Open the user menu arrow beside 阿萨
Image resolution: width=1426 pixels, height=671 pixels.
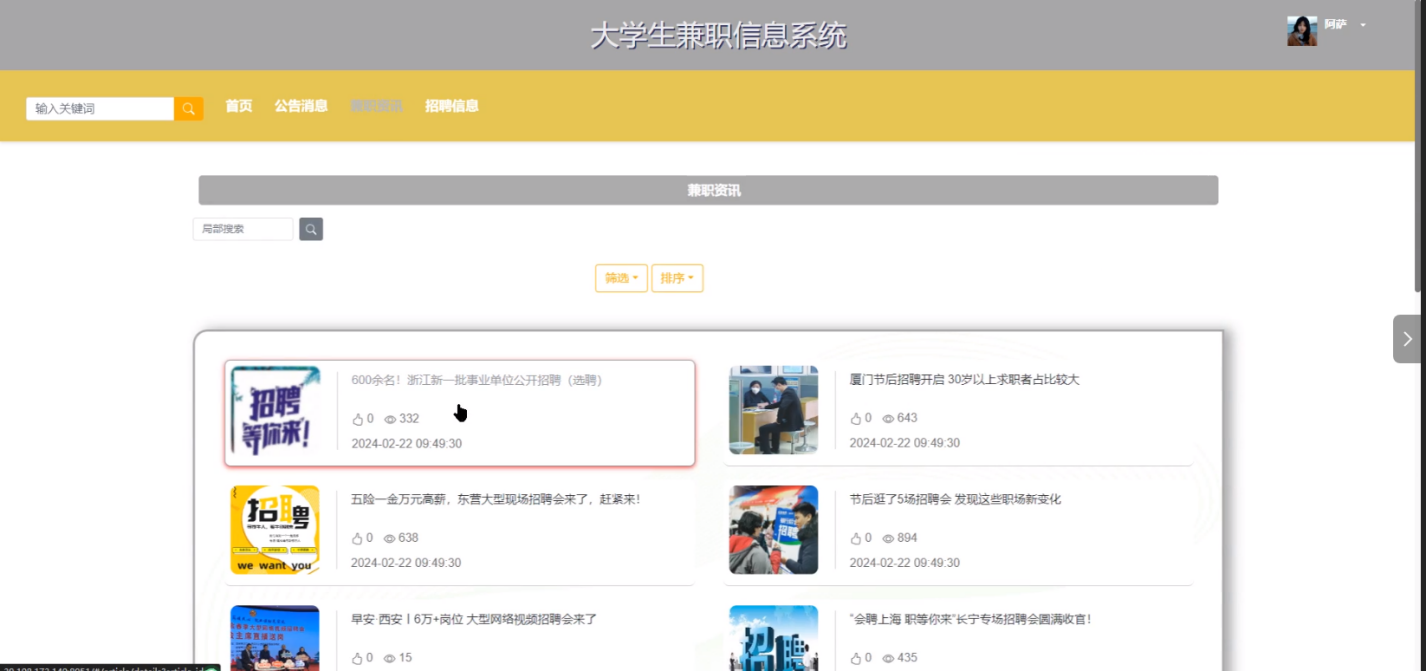(x=1363, y=25)
